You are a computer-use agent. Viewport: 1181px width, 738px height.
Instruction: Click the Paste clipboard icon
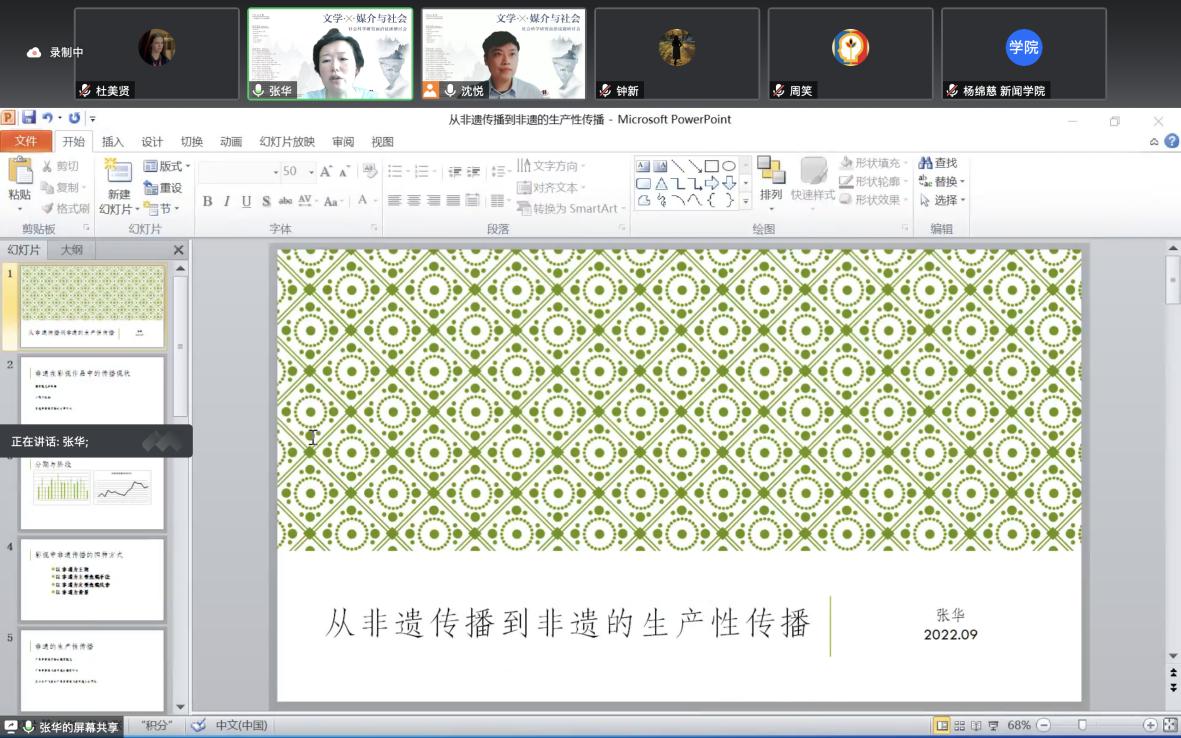[19, 172]
